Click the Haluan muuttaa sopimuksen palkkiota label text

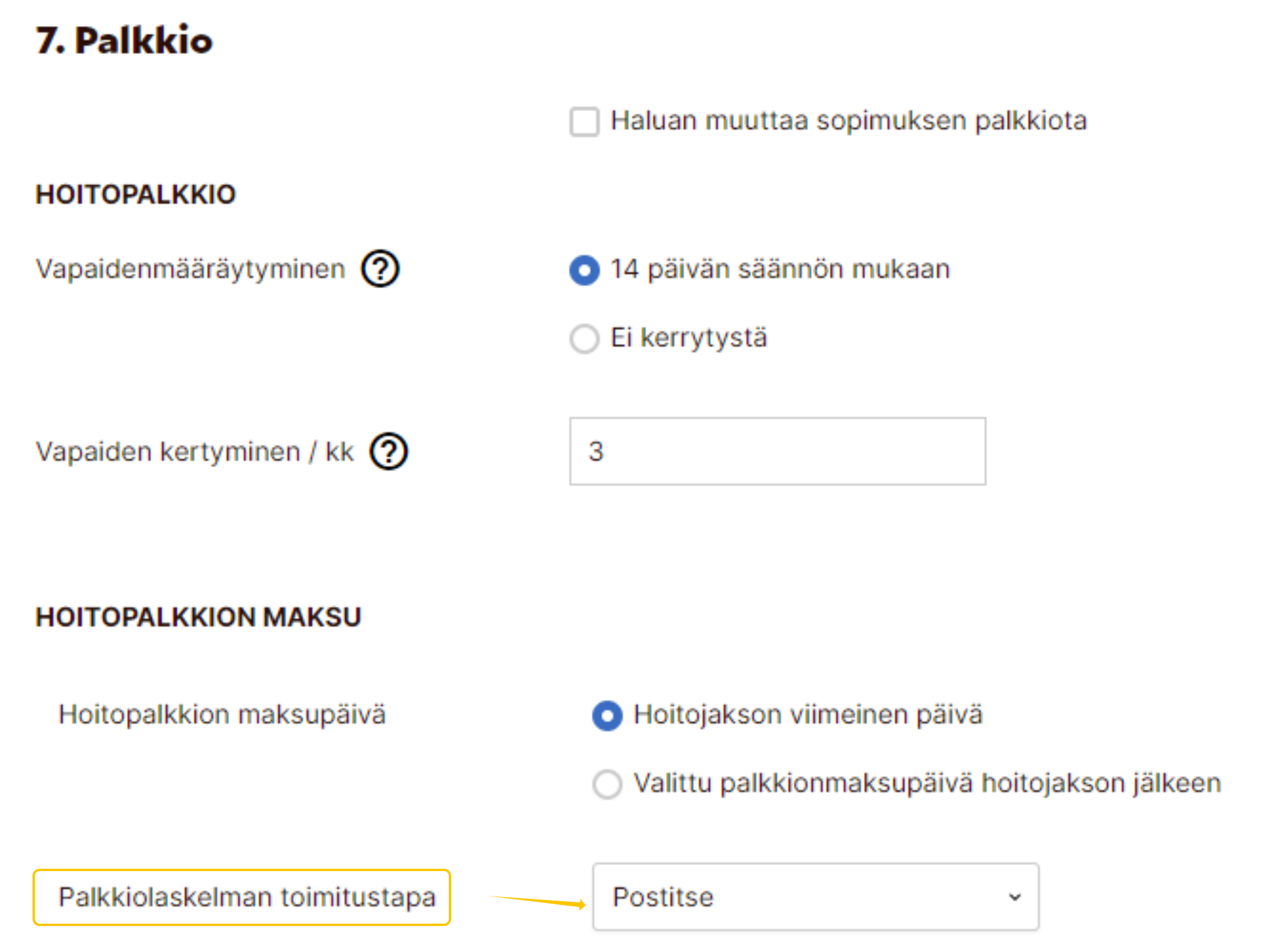click(849, 121)
